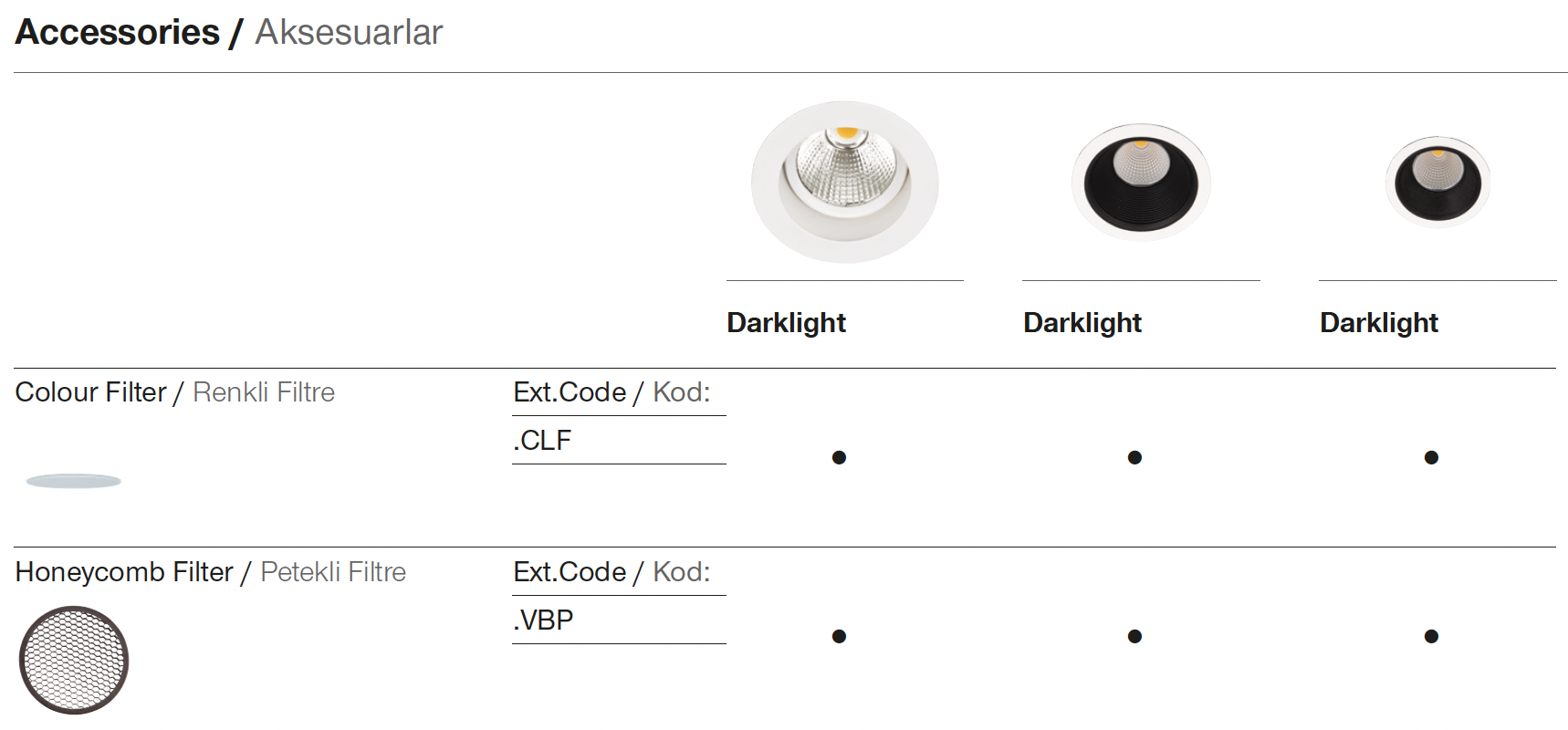
Task: Click the Accessories / Aksesuarlar heading
Action: click(229, 33)
